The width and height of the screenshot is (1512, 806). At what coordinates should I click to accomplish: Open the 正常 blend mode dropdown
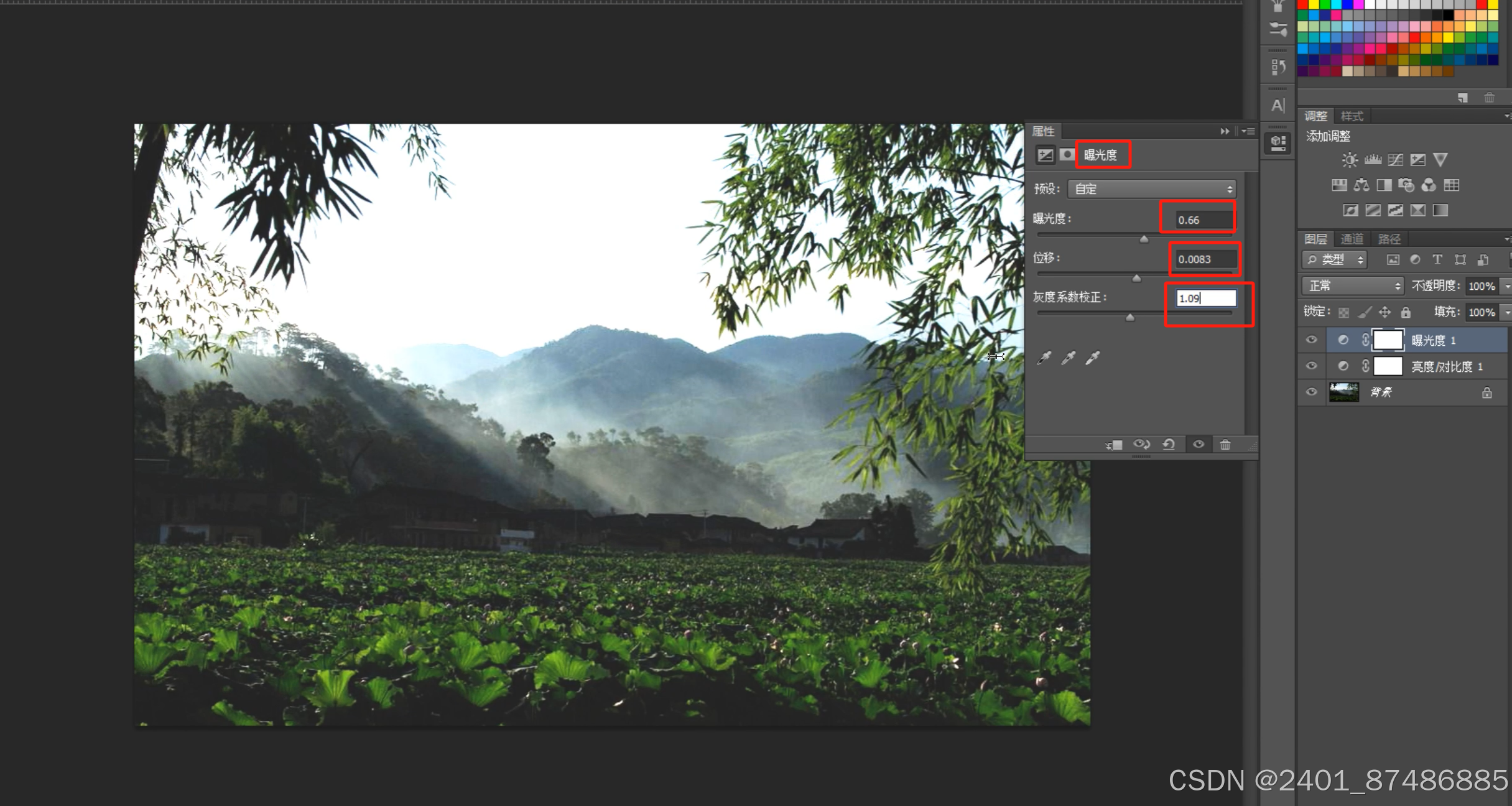(1353, 285)
